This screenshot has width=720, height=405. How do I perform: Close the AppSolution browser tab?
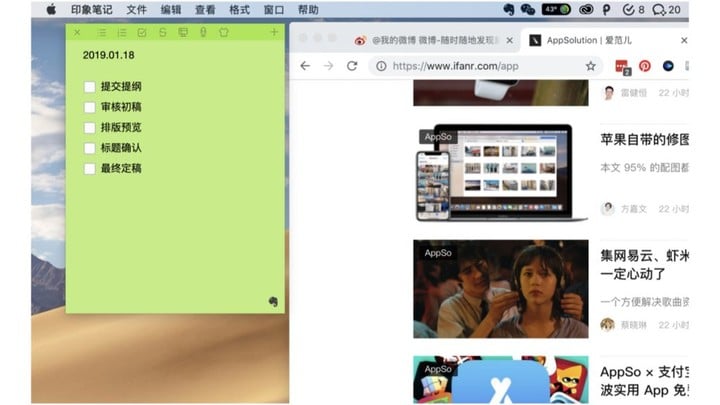tap(684, 40)
